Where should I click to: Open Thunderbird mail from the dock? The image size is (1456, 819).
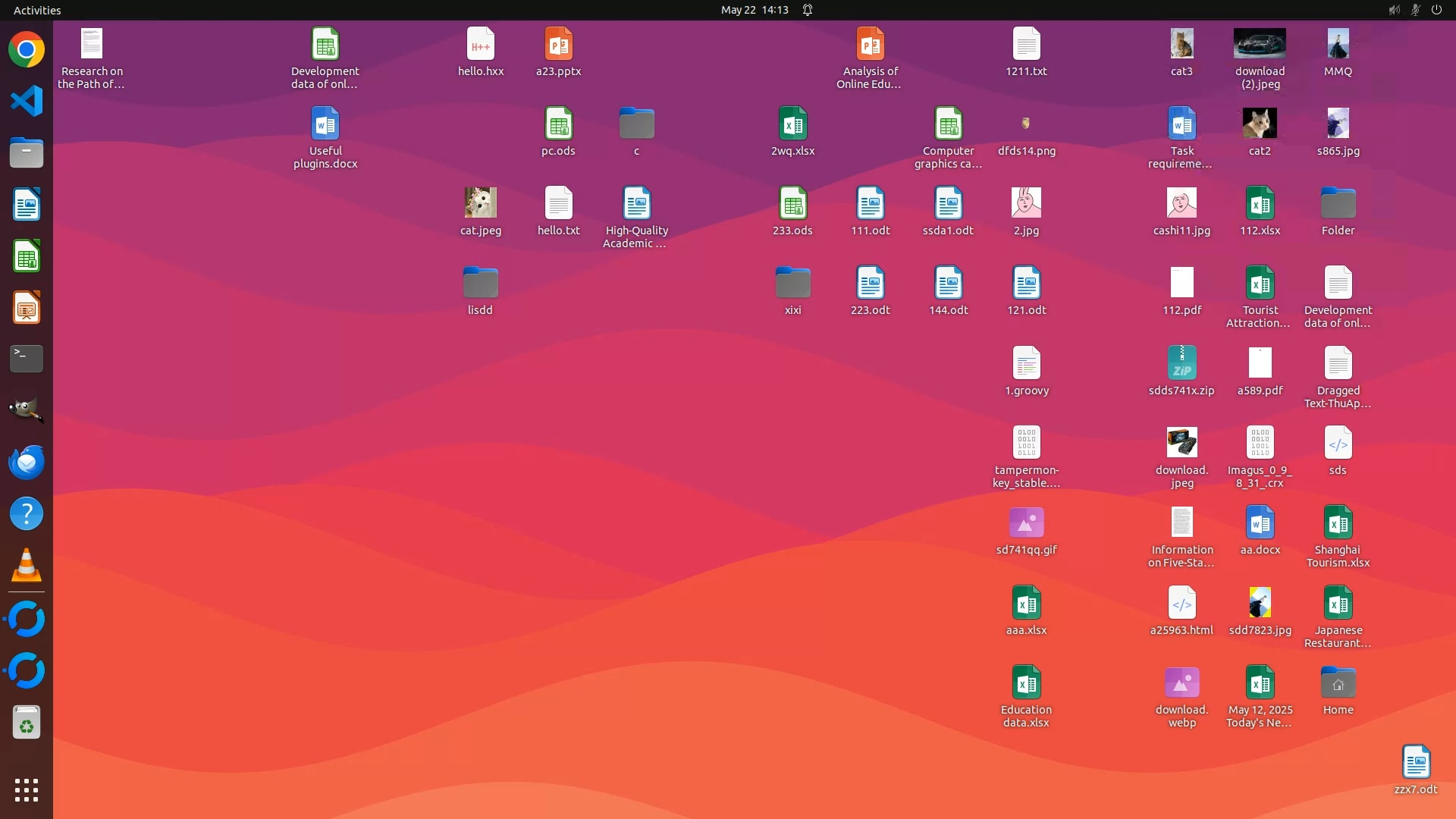point(27,462)
